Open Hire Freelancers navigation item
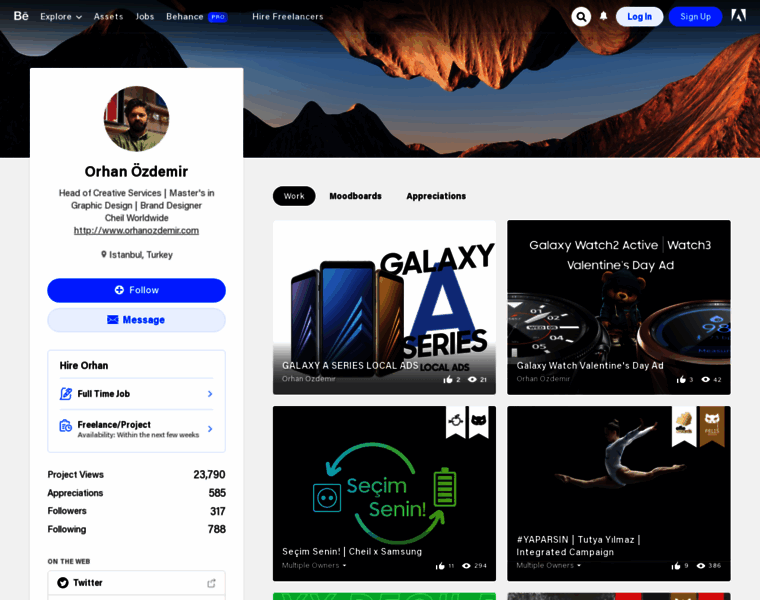The width and height of the screenshot is (760, 600). tap(287, 16)
